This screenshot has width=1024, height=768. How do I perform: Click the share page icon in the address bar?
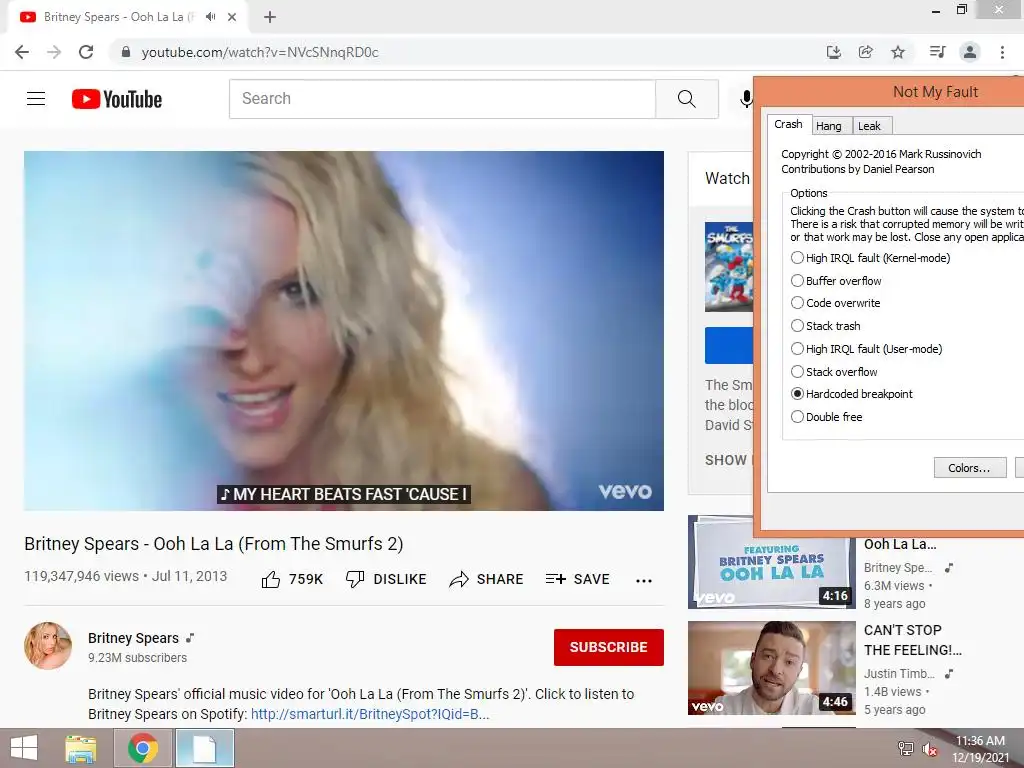pos(866,52)
